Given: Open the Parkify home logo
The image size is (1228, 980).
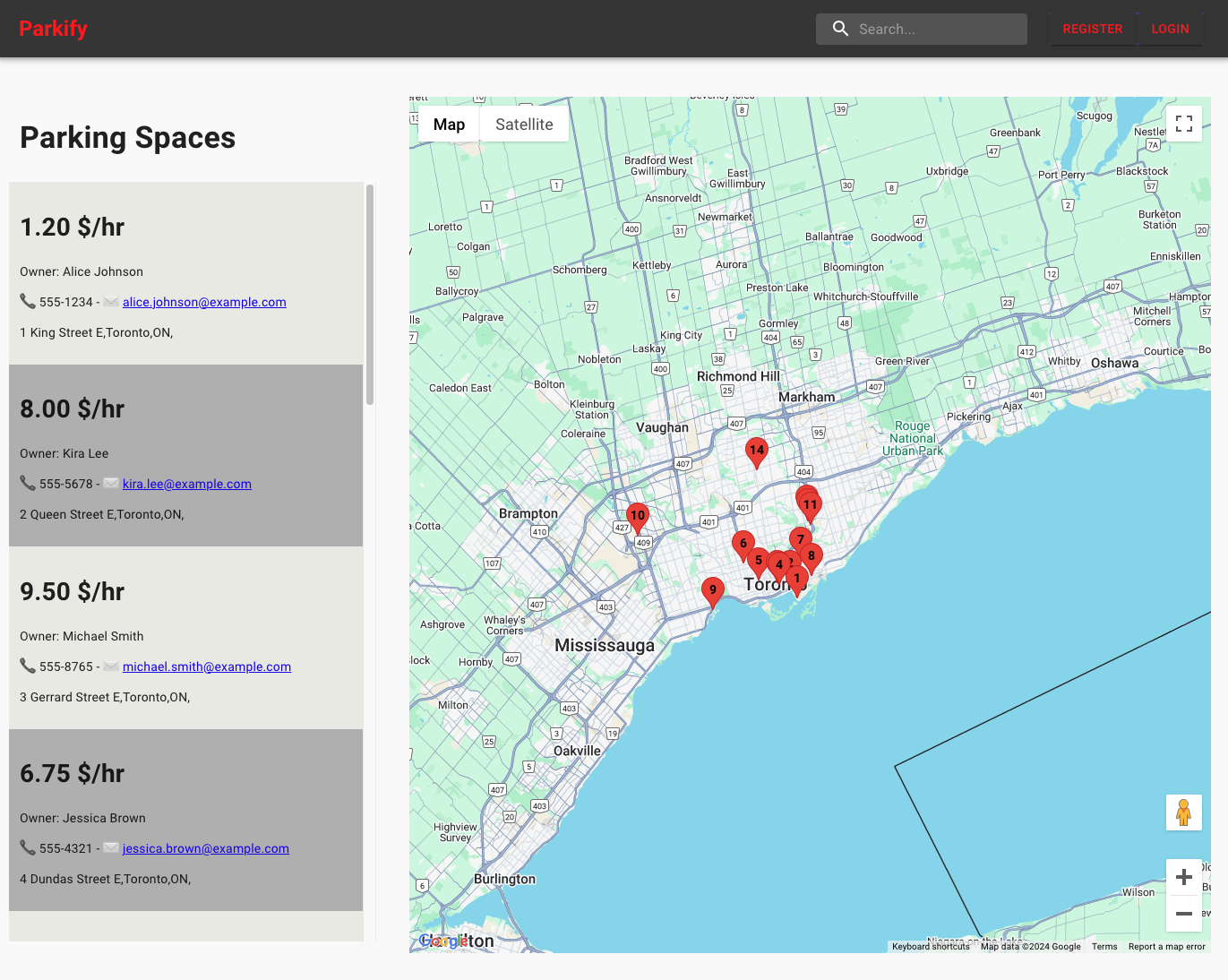Looking at the screenshot, I should pyautogui.click(x=54, y=29).
